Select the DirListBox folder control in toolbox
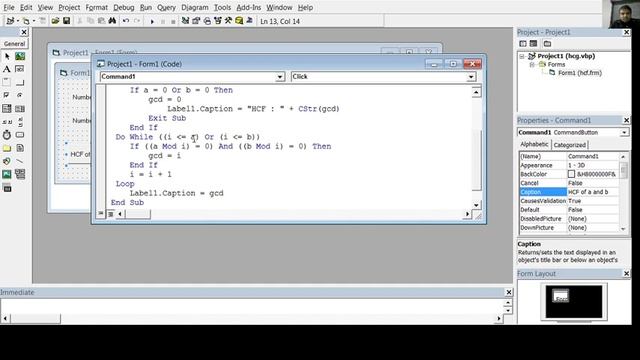Viewport: 640px width, 360px height. click(7, 148)
